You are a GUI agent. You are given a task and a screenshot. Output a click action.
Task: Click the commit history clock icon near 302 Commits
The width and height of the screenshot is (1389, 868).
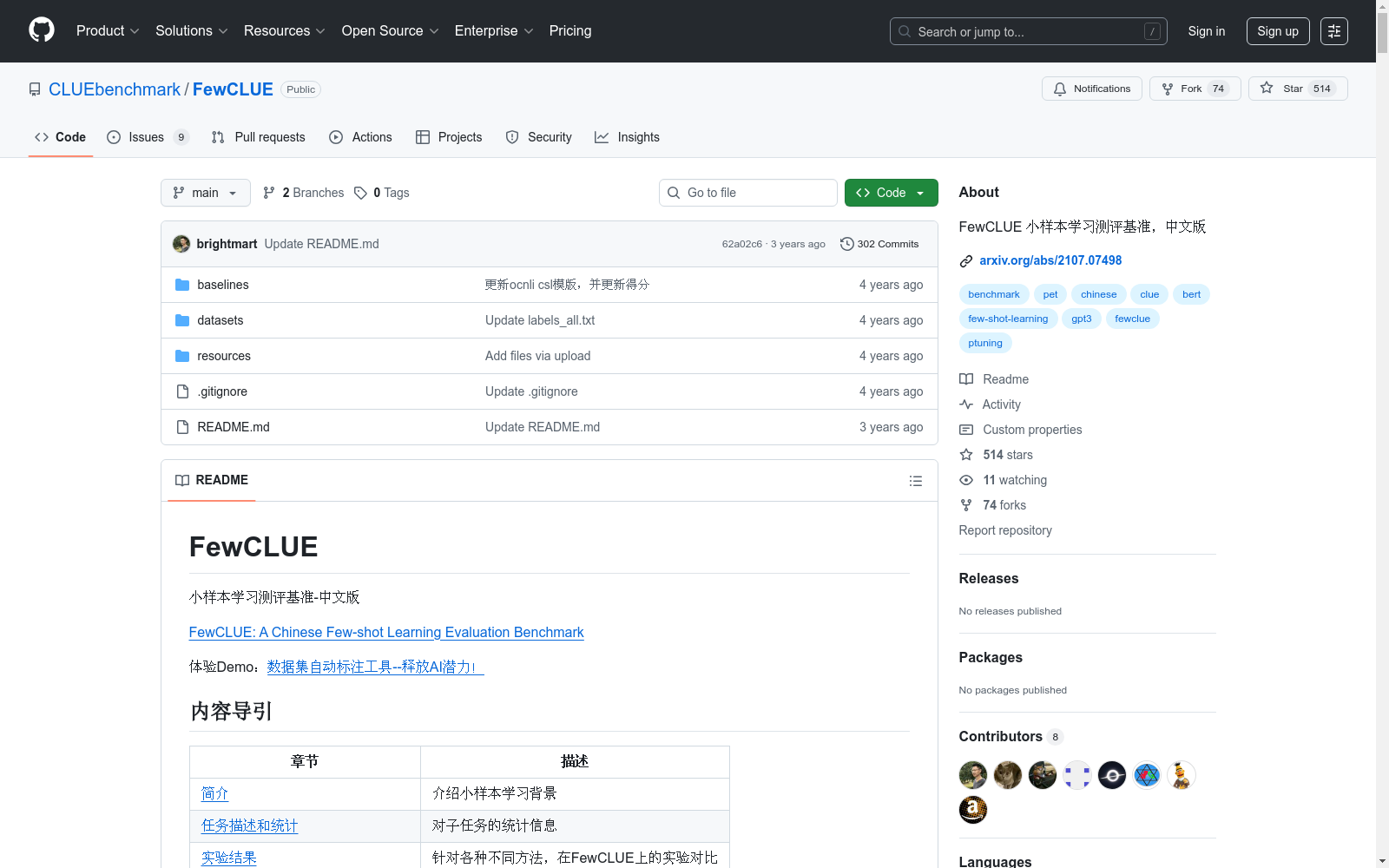click(846, 244)
